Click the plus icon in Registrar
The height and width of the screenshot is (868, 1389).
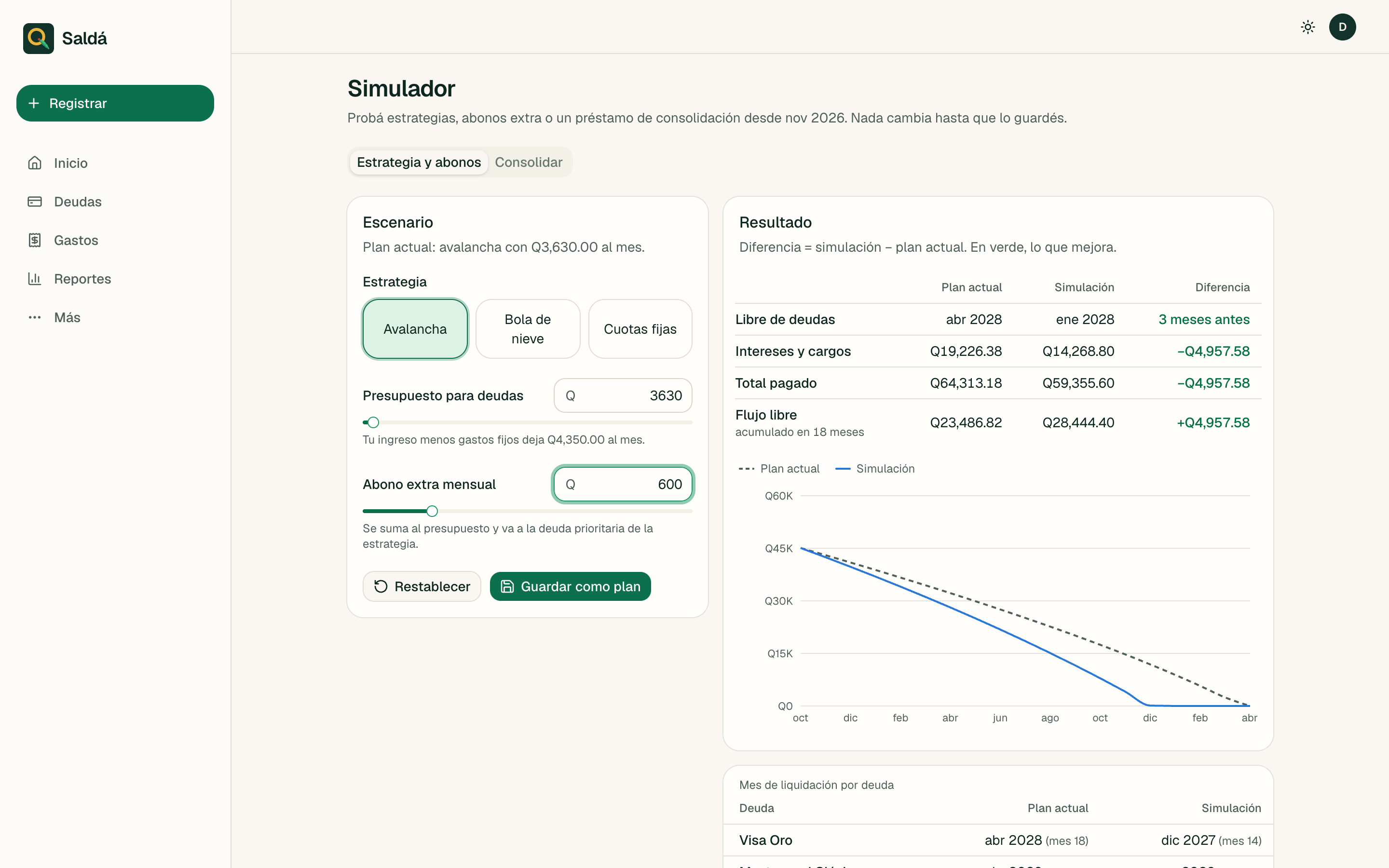pos(34,103)
